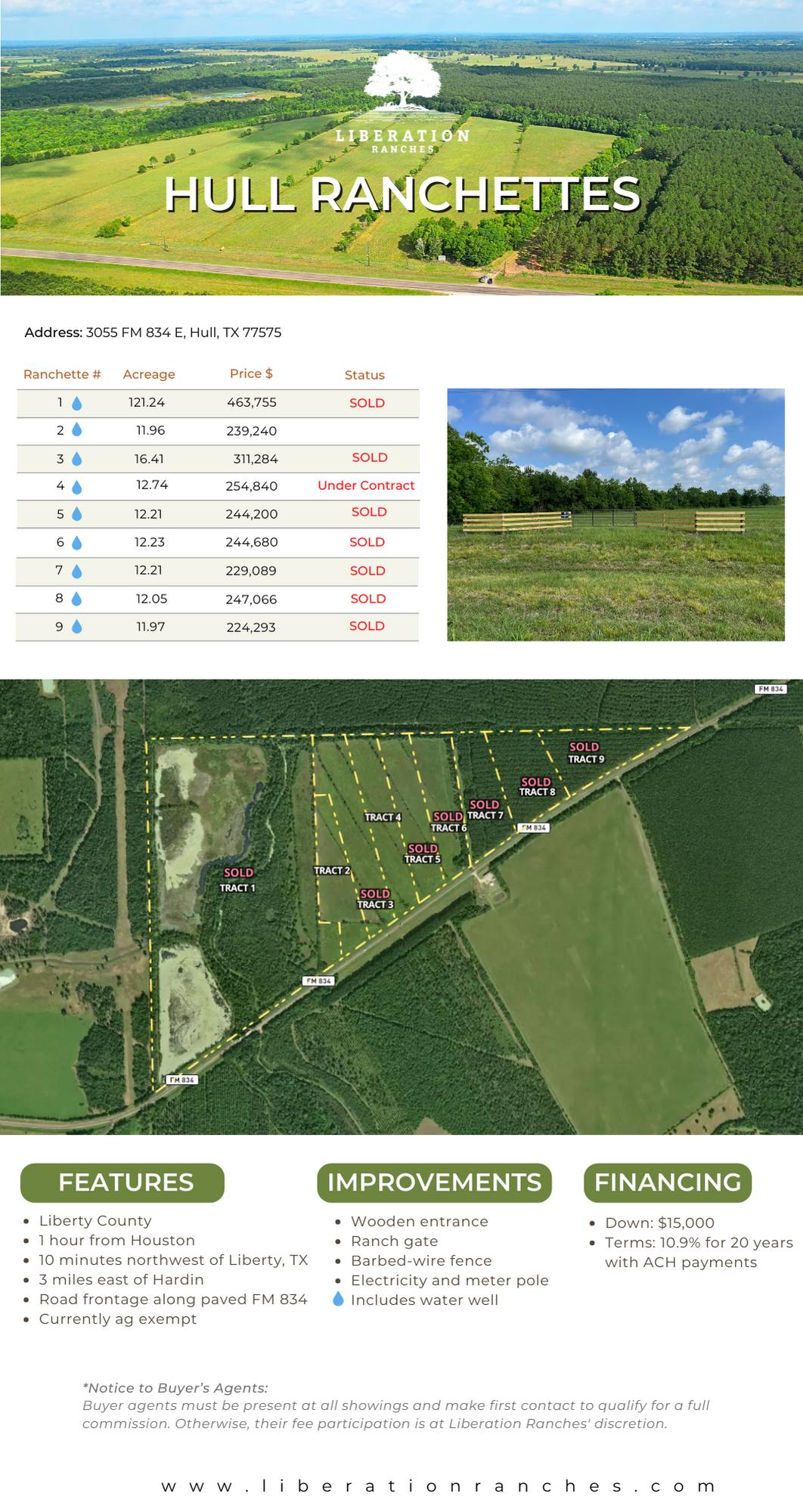This screenshot has height=1512, width=803.
Task: Click the water drop next to Includes water well
Action: [338, 1299]
